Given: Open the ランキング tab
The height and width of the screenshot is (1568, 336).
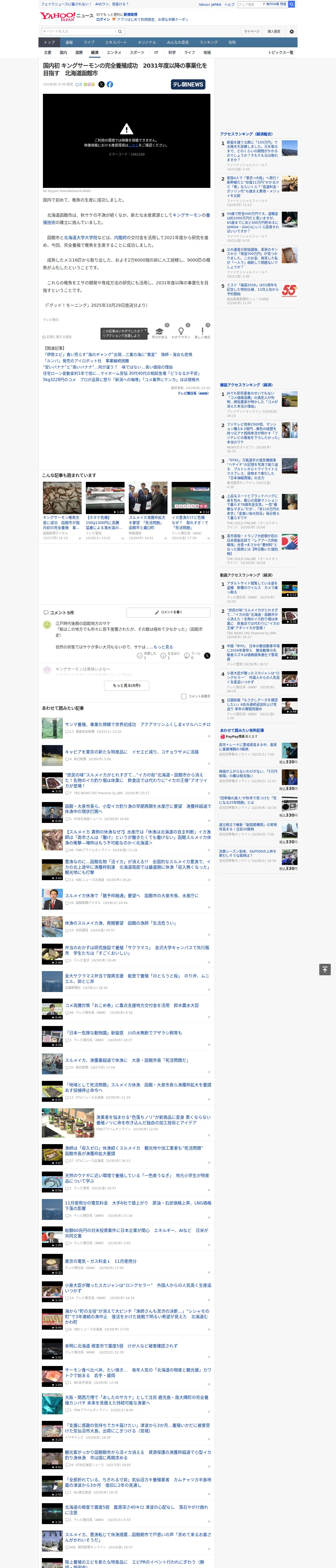Looking at the screenshot, I should [x=209, y=43].
